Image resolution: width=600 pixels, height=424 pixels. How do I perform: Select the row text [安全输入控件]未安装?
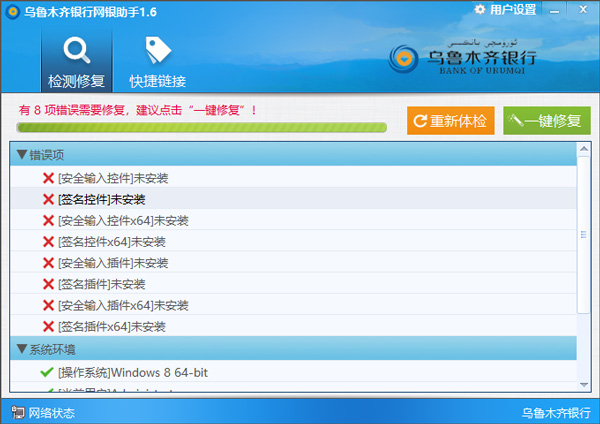(113, 178)
